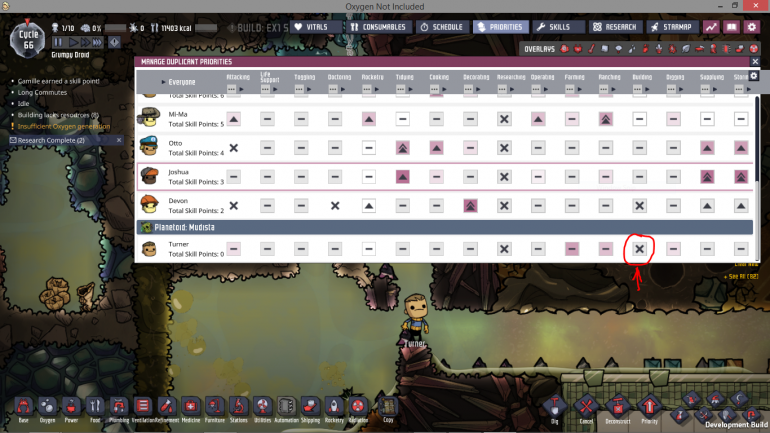770x433 pixels.
Task: Open the Oxygen build menu
Action: (45, 407)
